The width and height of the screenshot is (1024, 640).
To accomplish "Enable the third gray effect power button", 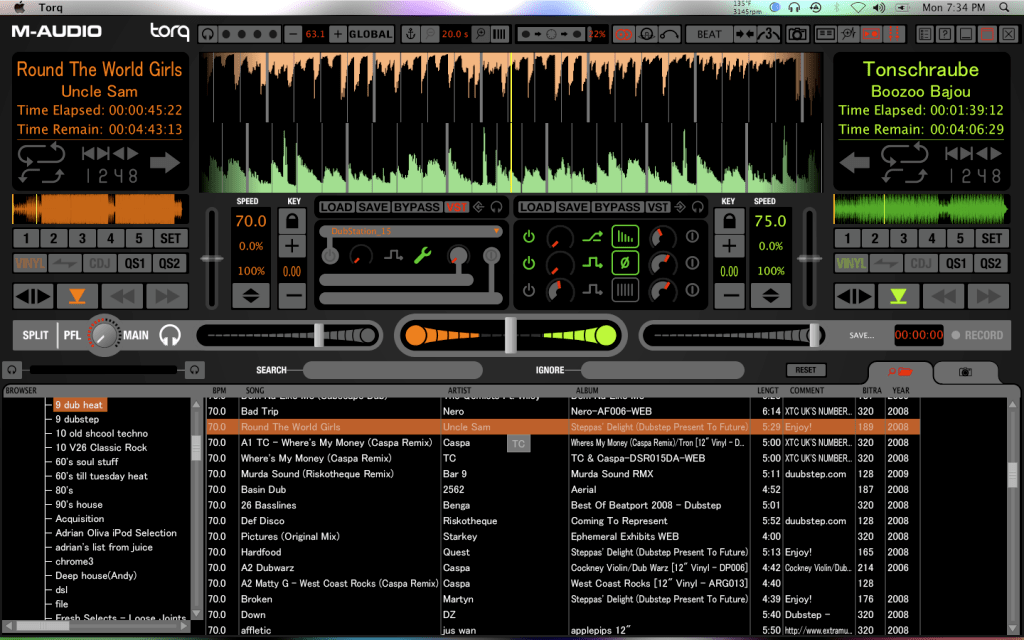I will (x=529, y=290).
